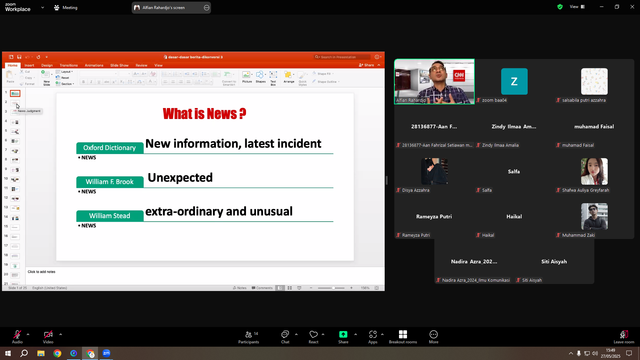Image resolution: width=640 pixels, height=360 pixels.
Task: Open Breakout rooms
Action: [403, 337]
